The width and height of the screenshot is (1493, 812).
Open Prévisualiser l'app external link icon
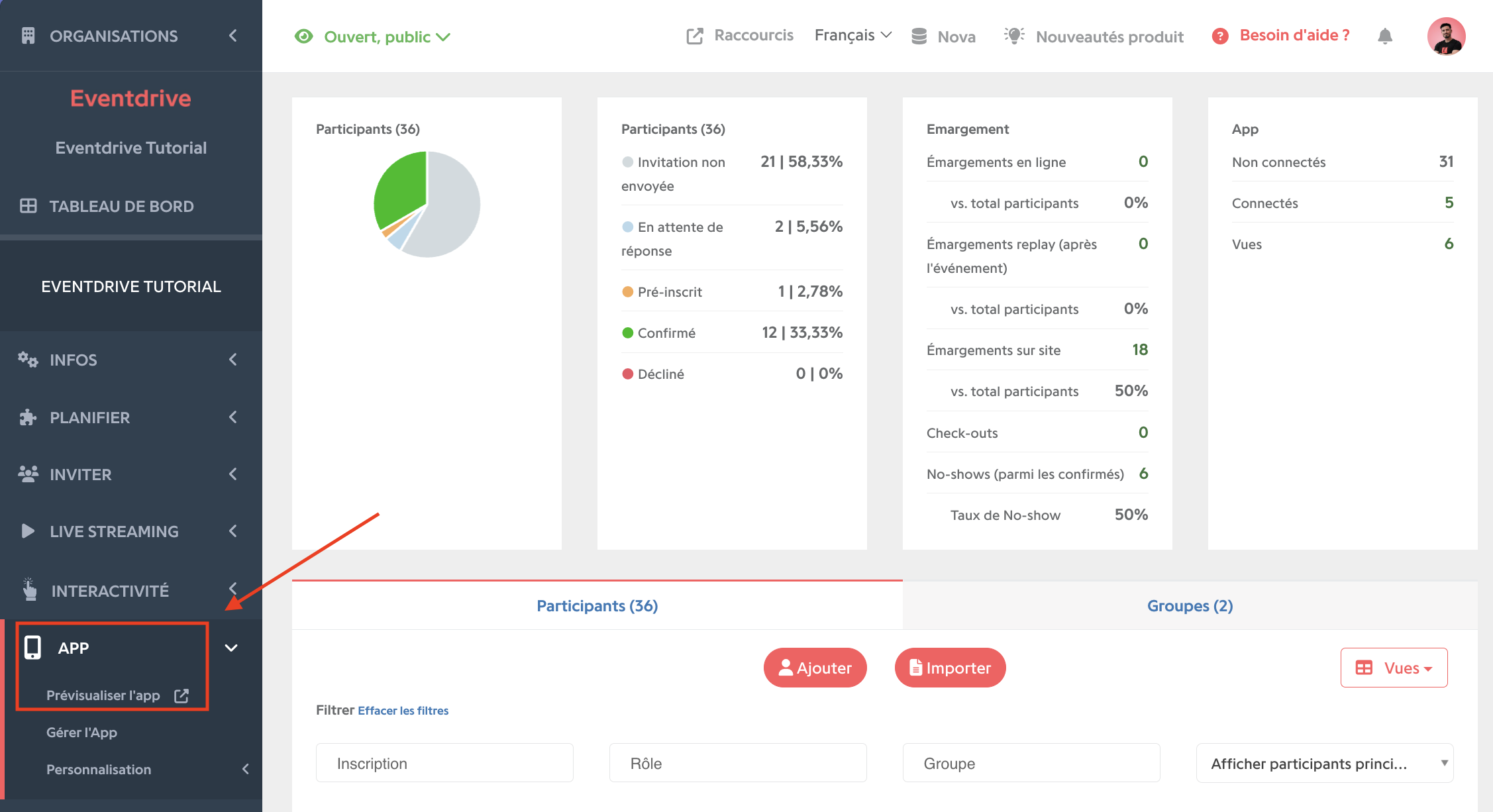tap(181, 695)
